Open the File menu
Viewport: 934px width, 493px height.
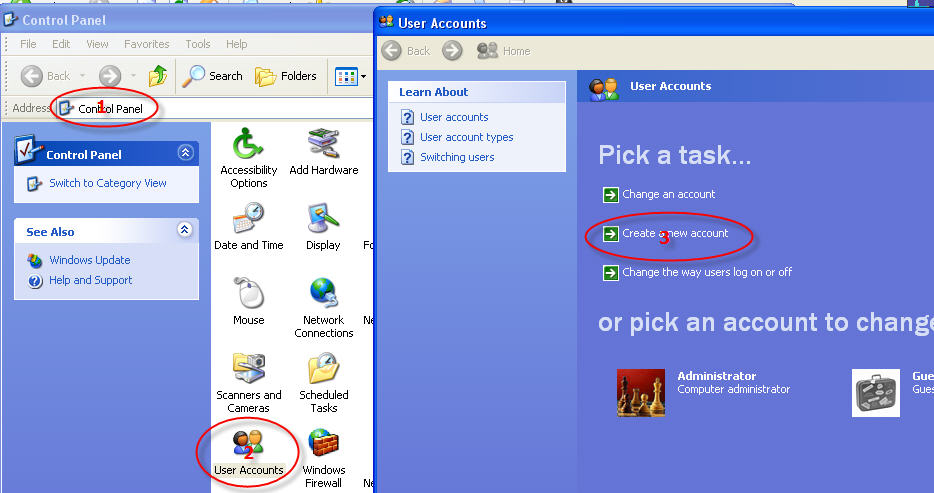[x=28, y=44]
